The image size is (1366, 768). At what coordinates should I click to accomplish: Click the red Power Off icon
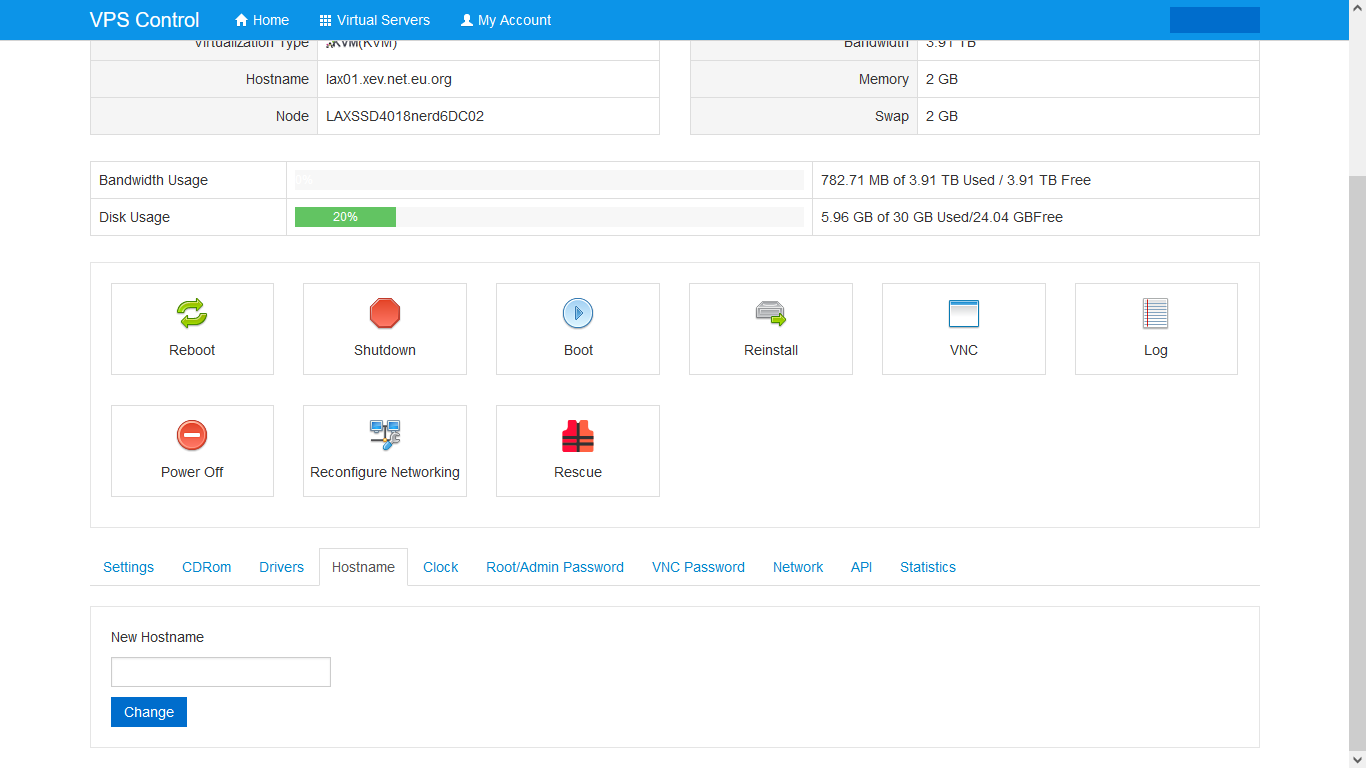point(192,436)
